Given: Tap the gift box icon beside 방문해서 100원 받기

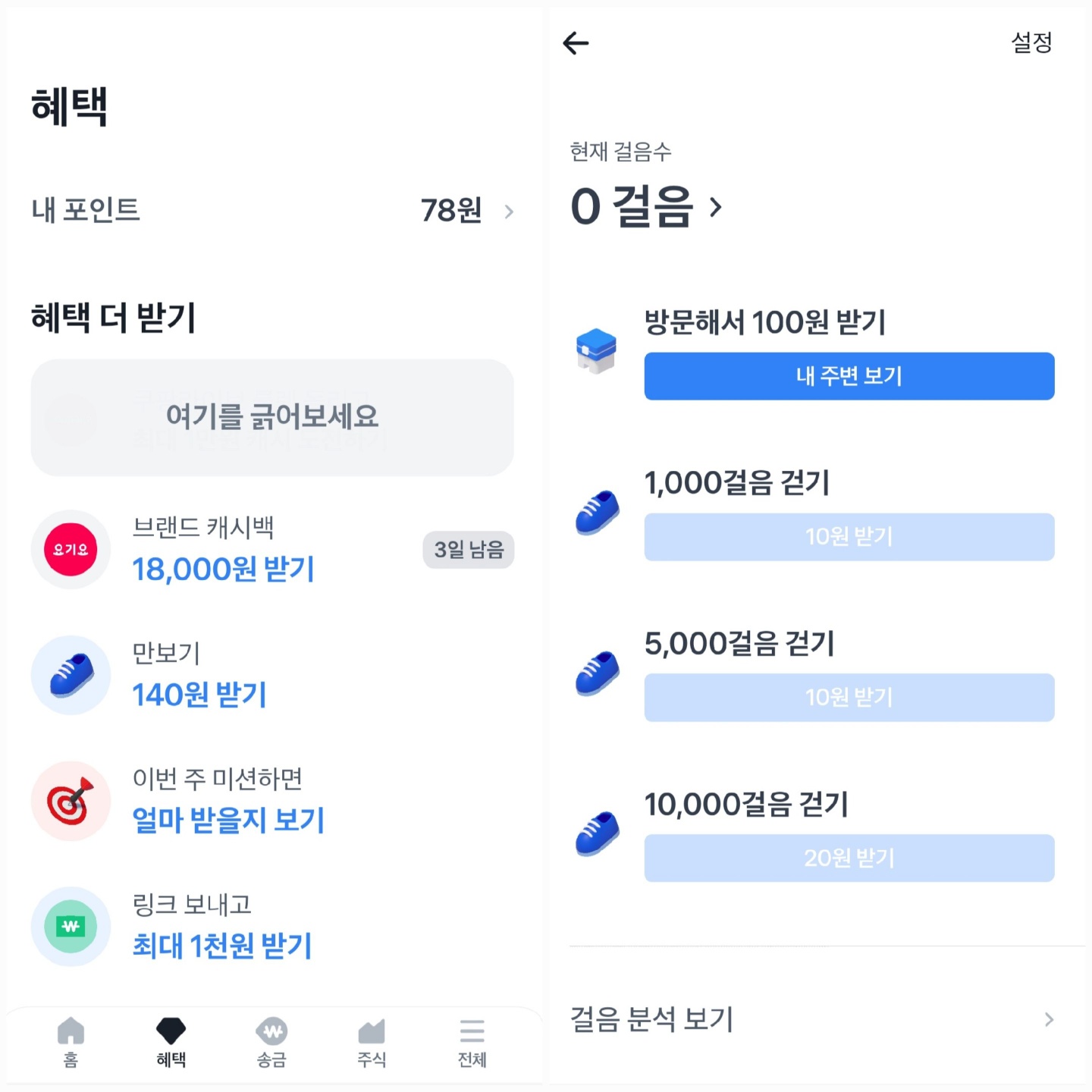Looking at the screenshot, I should (596, 349).
